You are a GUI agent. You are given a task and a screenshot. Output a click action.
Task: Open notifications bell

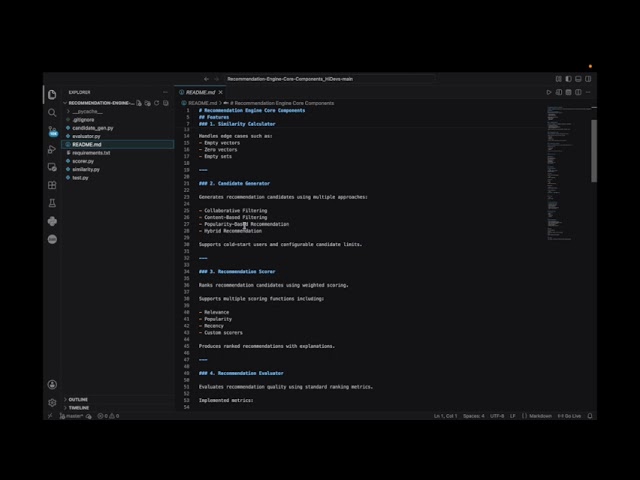tap(590, 416)
